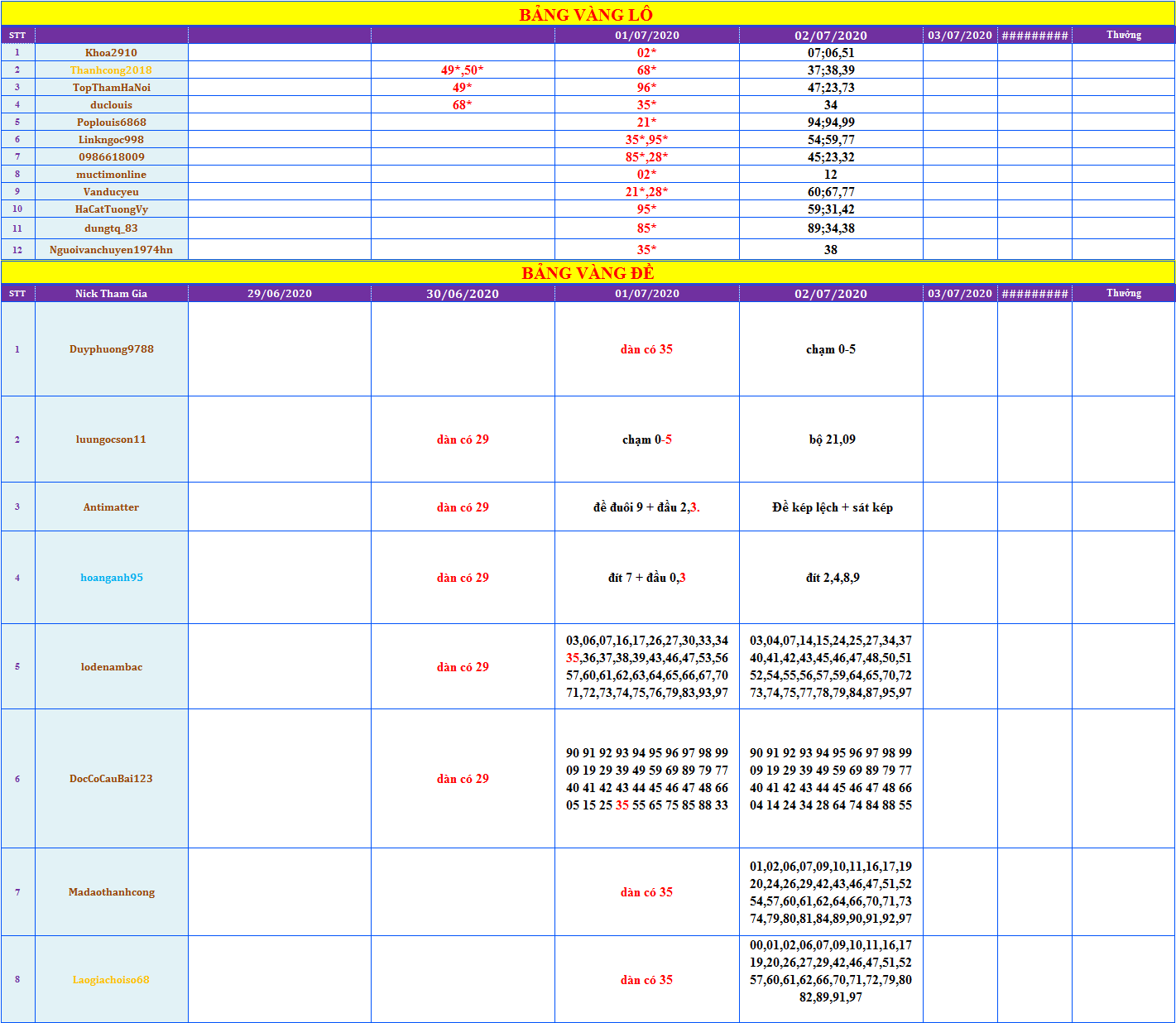Select dàn có 29 in lodenambac row
1176x1023 pixels.
(x=463, y=666)
